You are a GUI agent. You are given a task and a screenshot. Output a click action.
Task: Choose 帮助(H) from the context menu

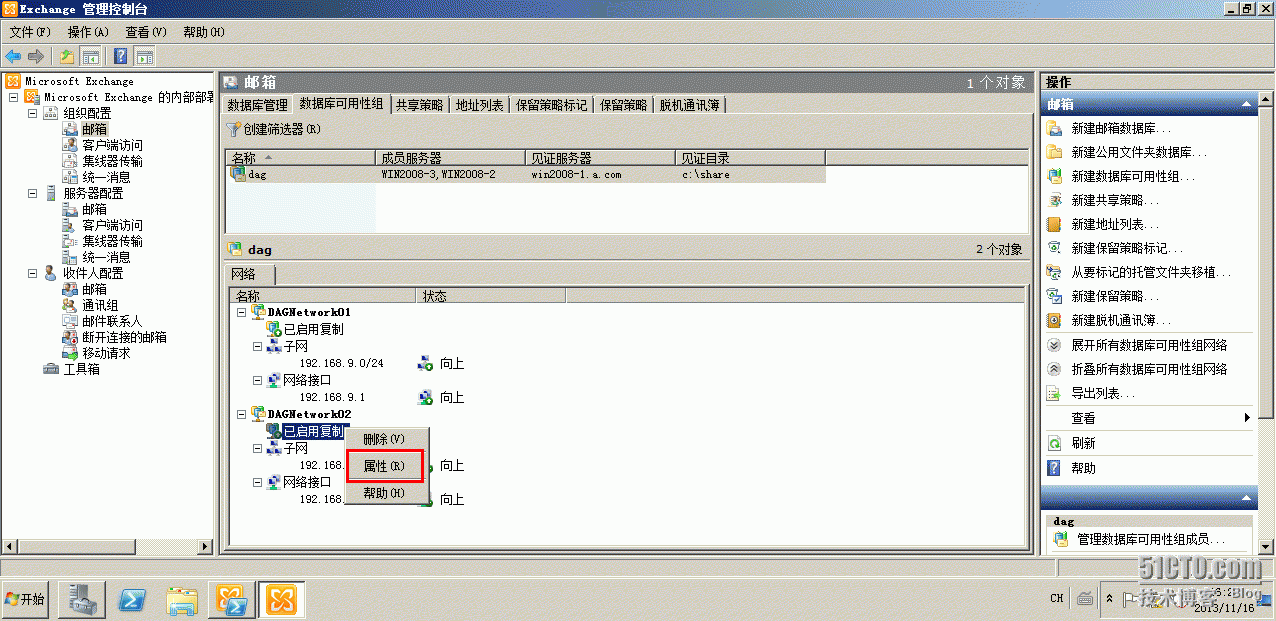coord(385,493)
